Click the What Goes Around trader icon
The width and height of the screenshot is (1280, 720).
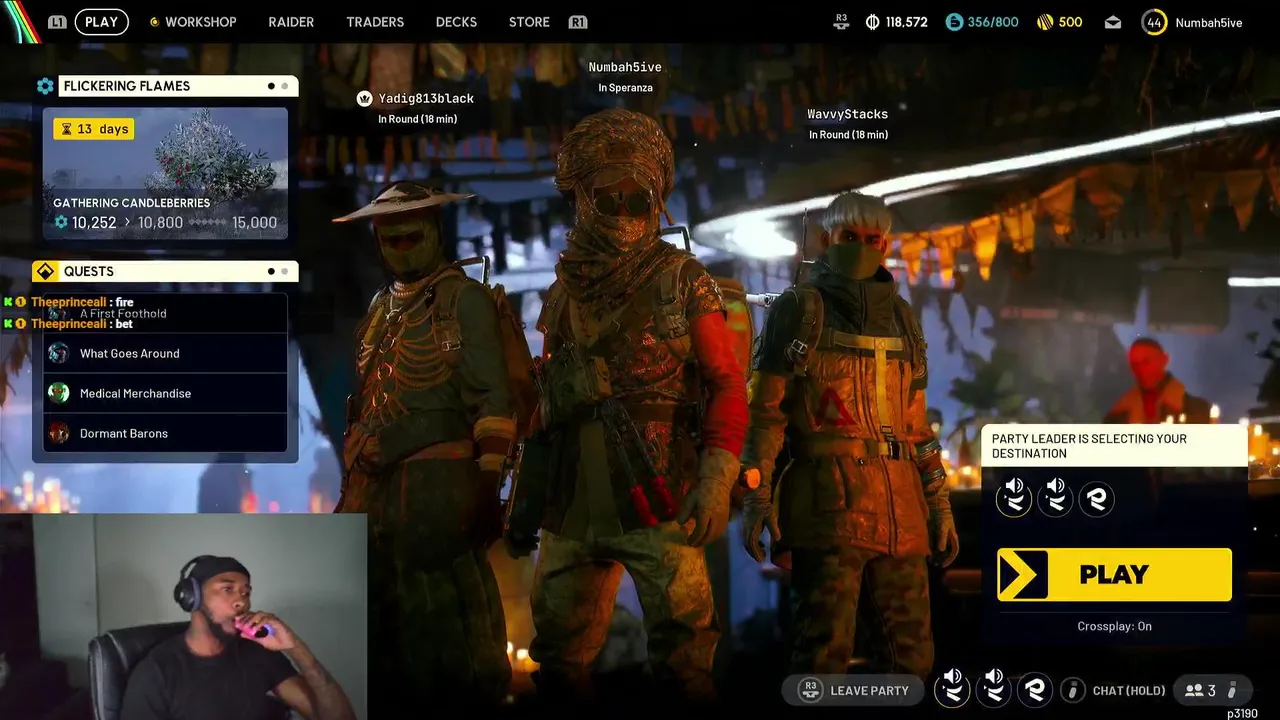click(59, 353)
